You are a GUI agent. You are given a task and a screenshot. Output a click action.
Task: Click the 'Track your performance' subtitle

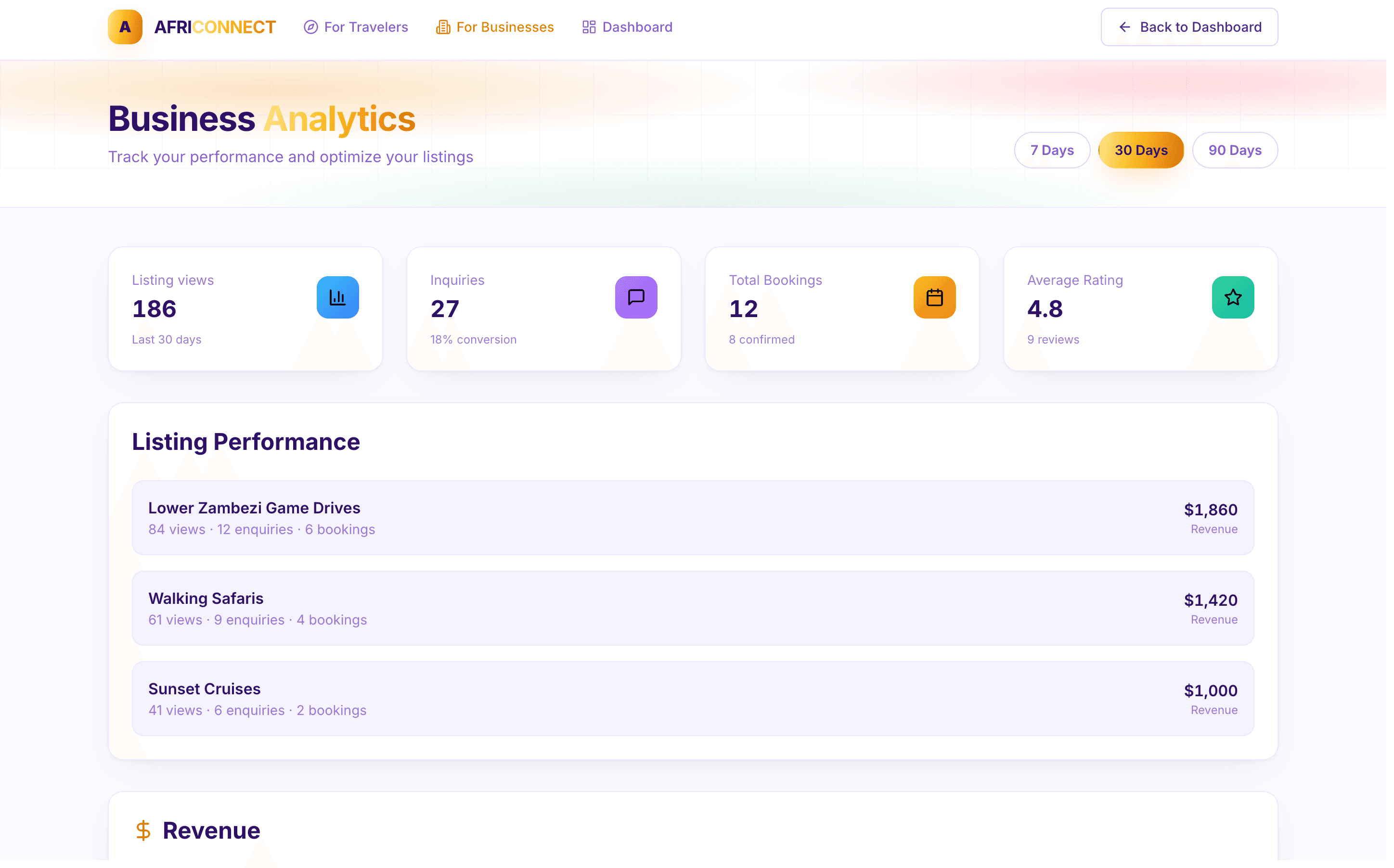(292, 157)
